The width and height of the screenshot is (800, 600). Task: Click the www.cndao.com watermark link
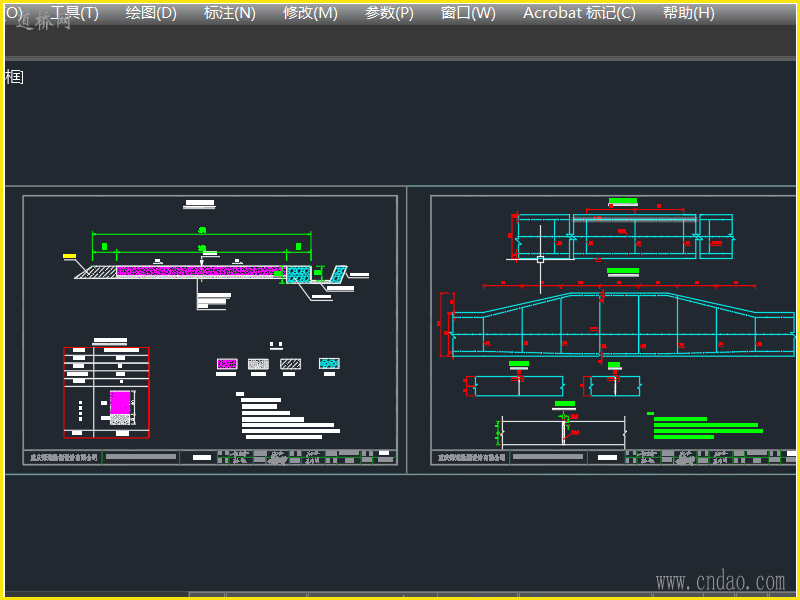pyautogui.click(x=720, y=582)
